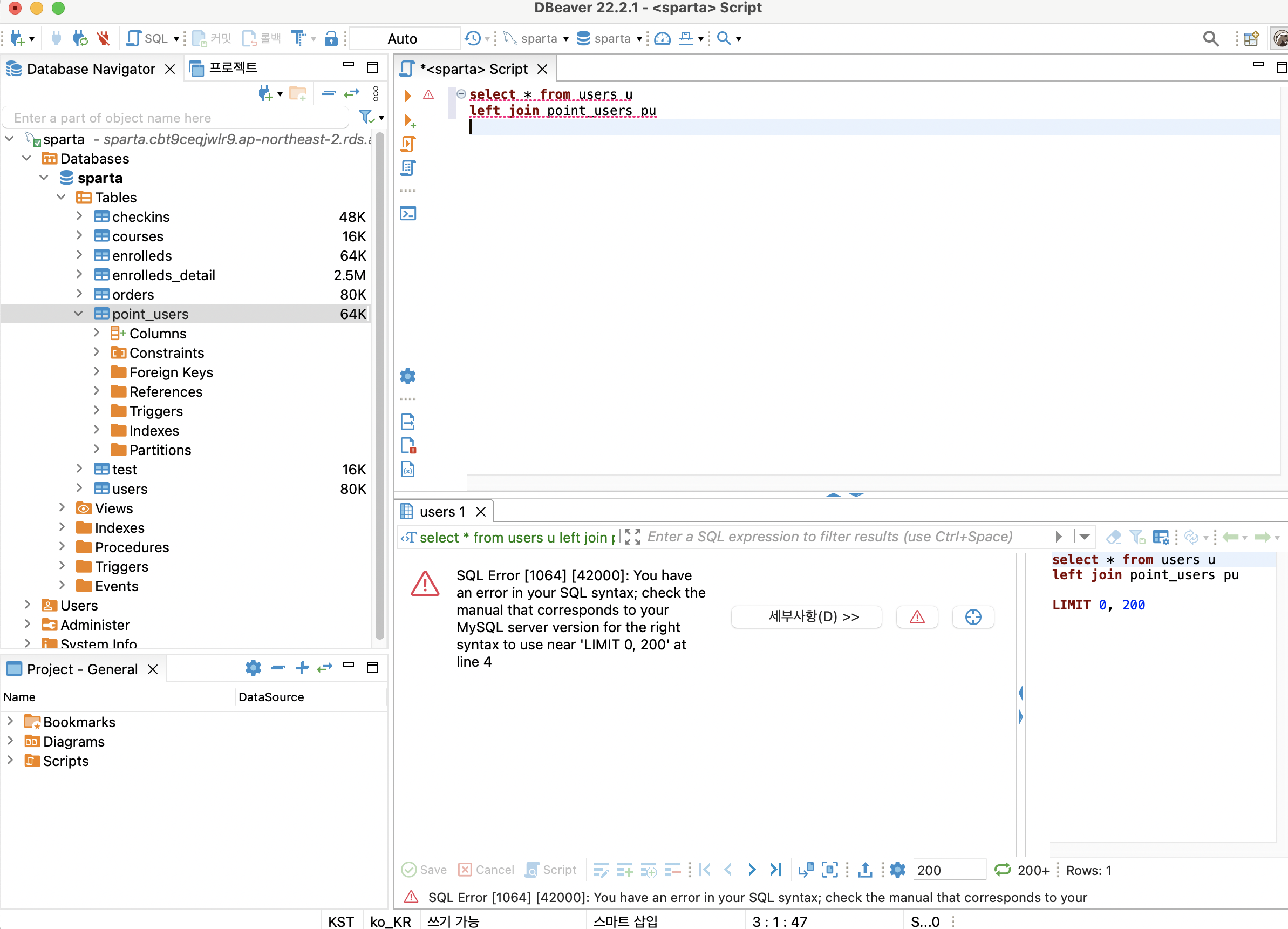Execute script statements in separate tabs

pos(408,168)
